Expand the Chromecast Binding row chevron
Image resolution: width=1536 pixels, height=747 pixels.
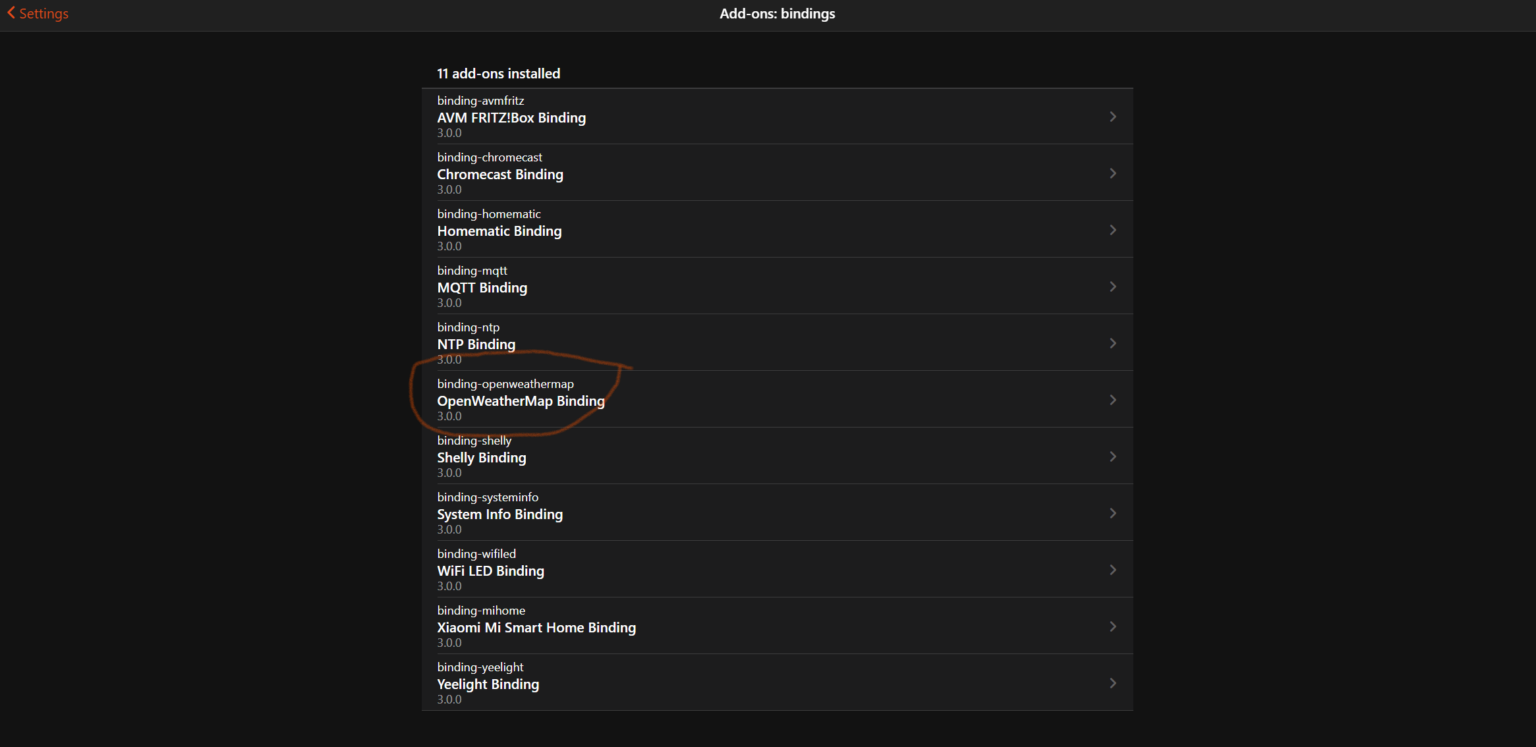click(x=1113, y=174)
